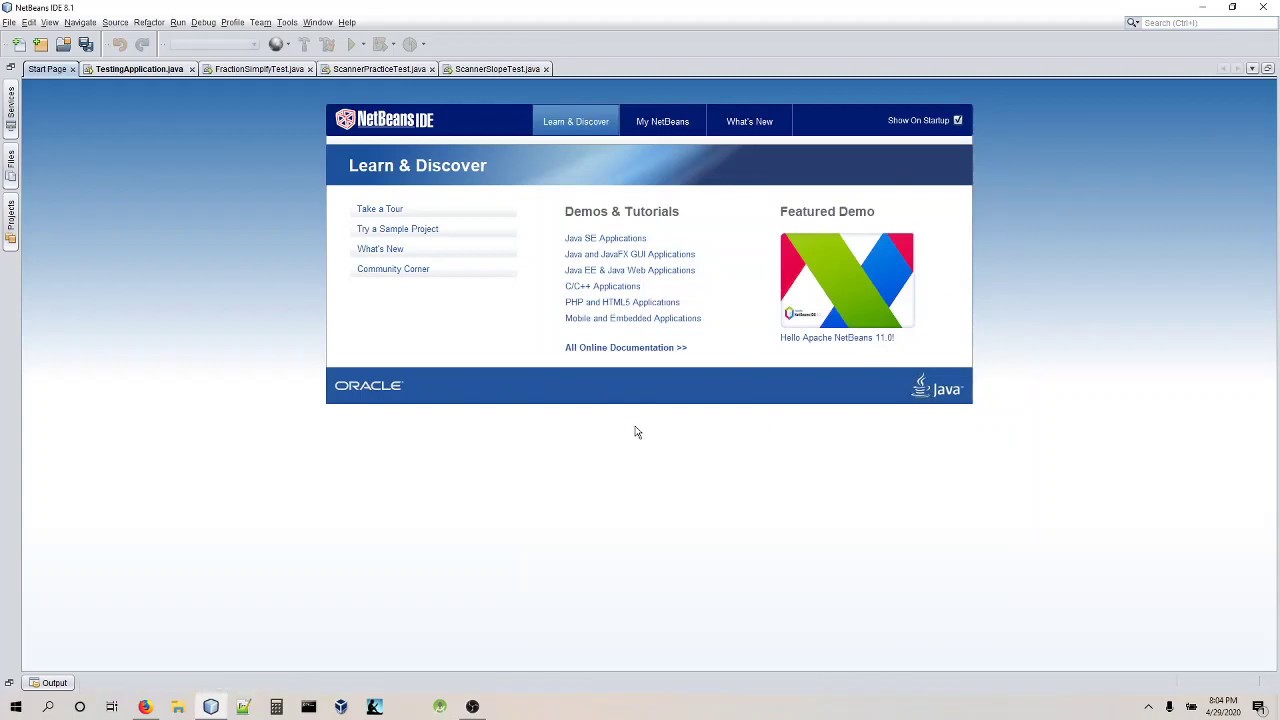Click the Community Corner link
The image size is (1280, 720).
click(x=393, y=269)
